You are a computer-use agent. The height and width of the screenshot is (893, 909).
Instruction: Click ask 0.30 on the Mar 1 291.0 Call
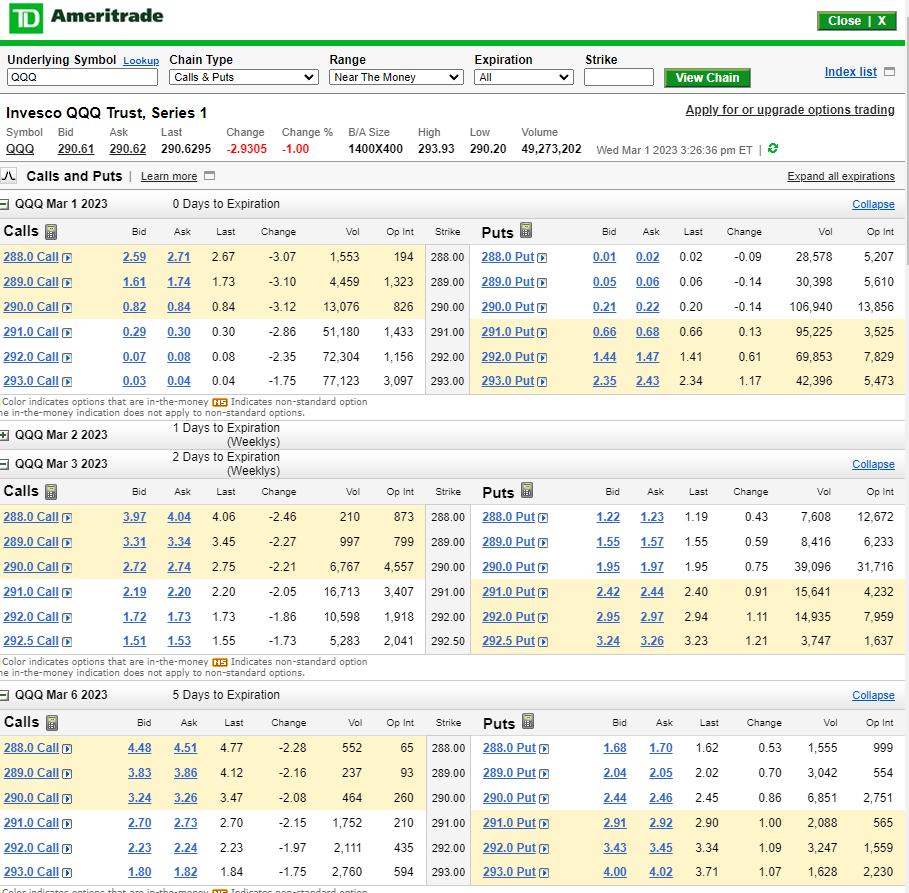(x=179, y=332)
